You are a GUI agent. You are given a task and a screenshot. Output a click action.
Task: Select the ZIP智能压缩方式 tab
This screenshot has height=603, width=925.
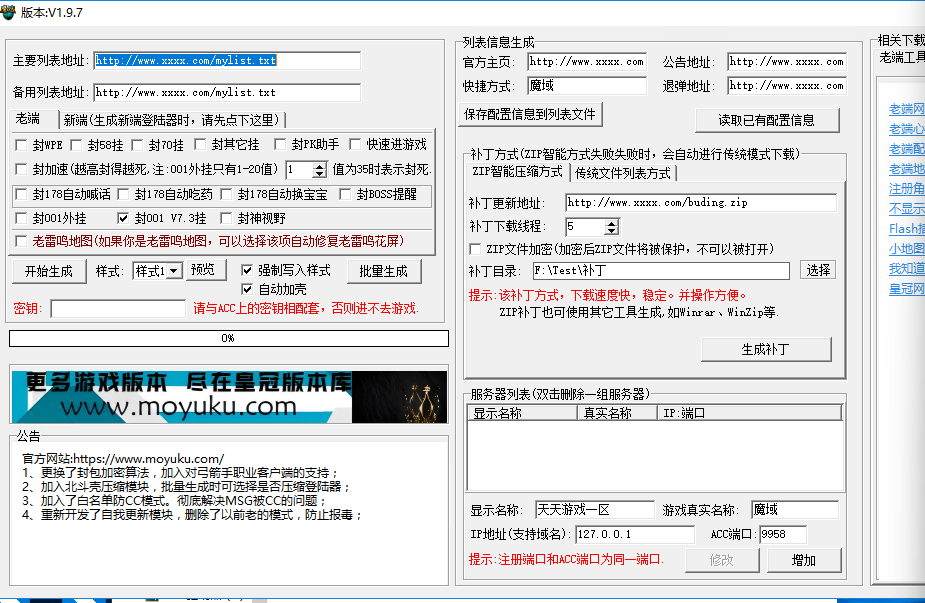coord(517,172)
